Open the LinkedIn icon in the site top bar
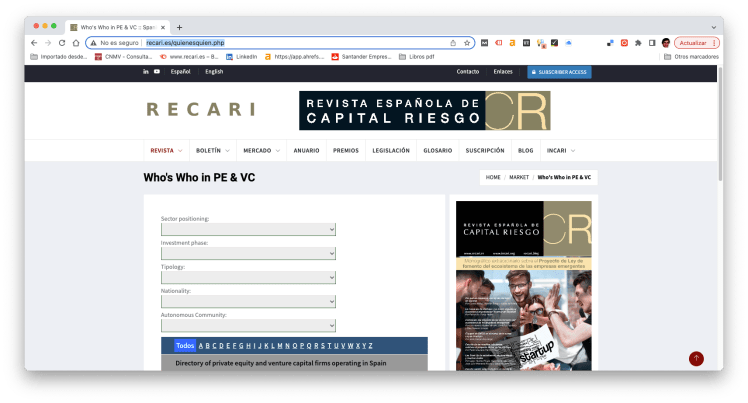 (x=146, y=72)
